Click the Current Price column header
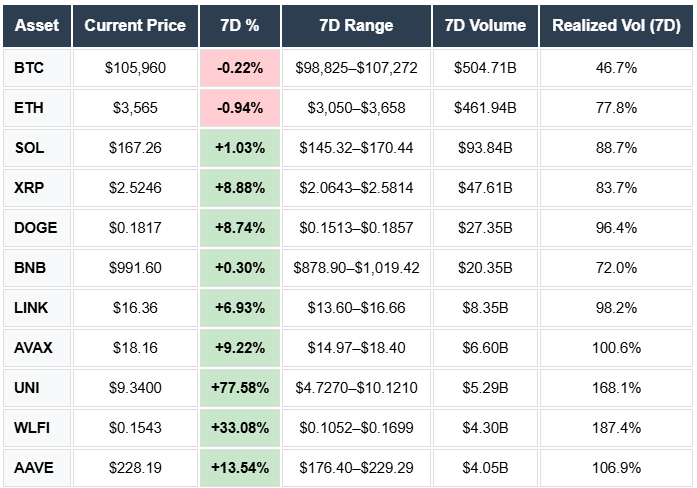697x488 pixels. click(x=135, y=26)
